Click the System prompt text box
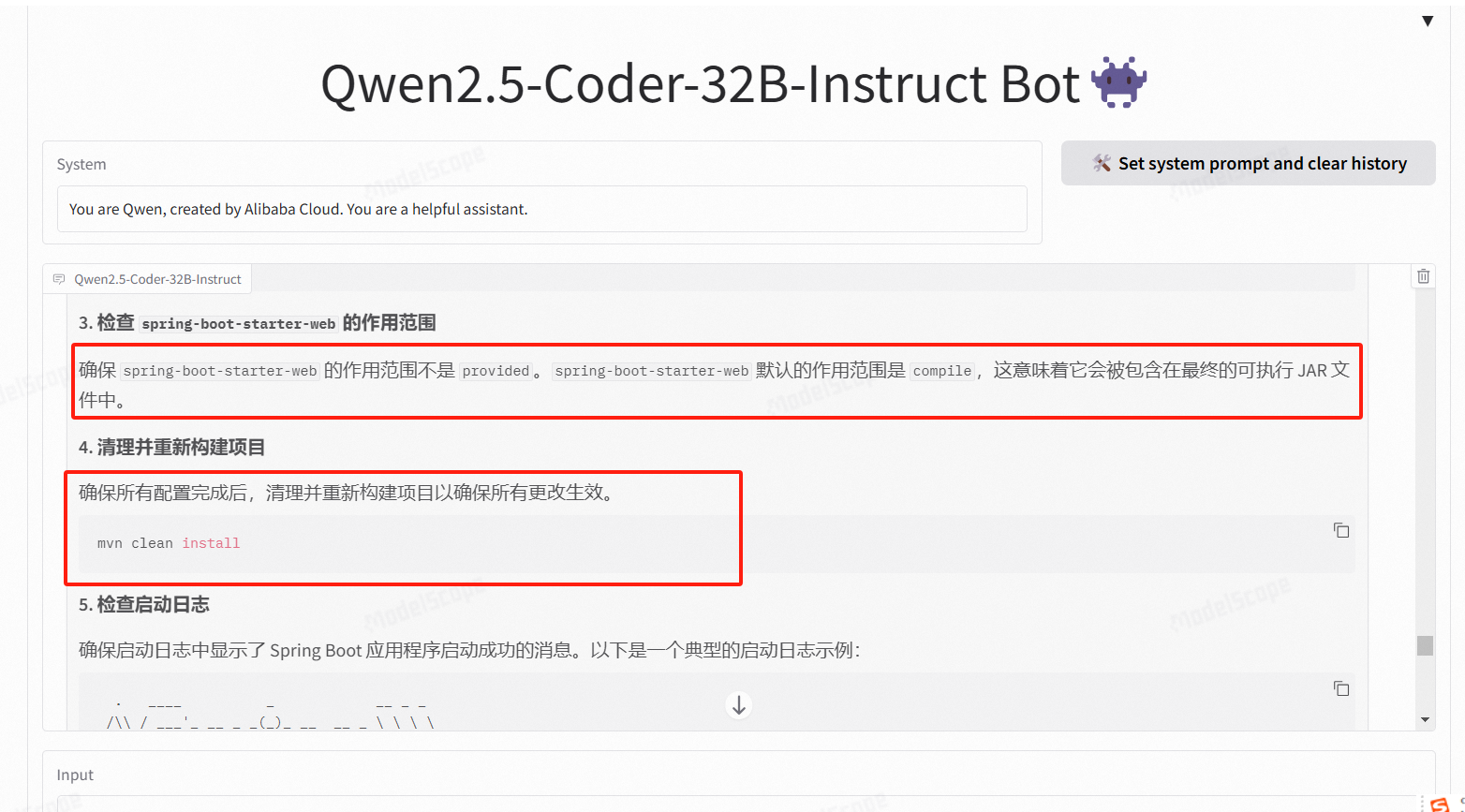Viewport: 1465px width, 812px height. coord(543,209)
